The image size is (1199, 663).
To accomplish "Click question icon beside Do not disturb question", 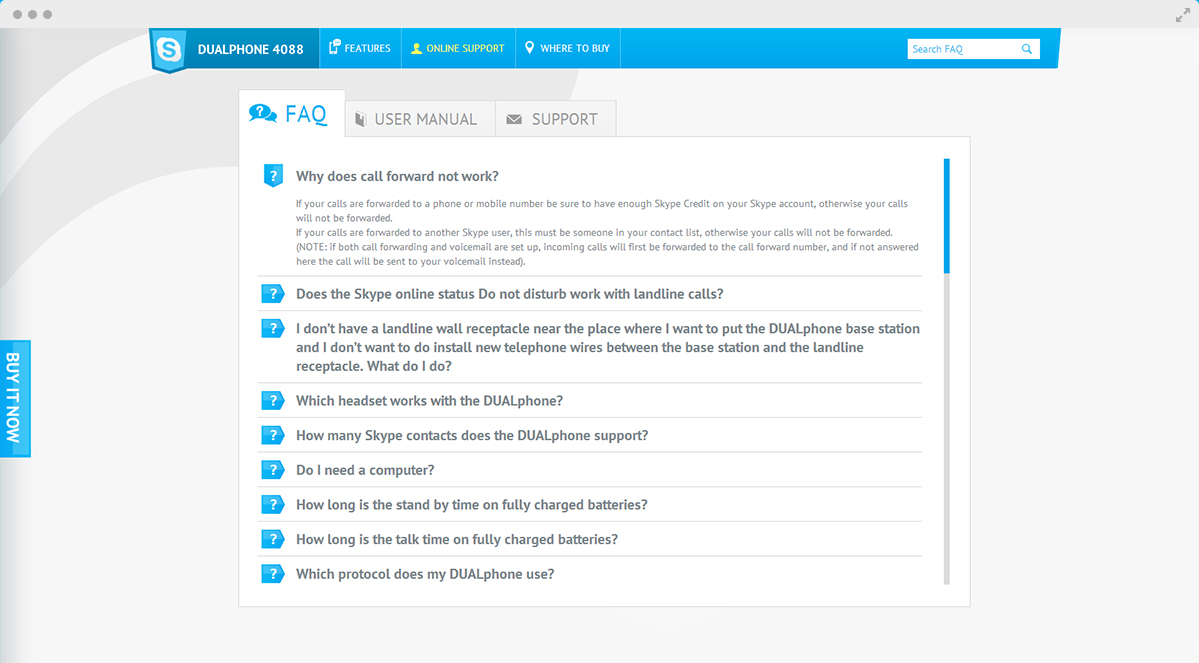I will [x=272, y=294].
